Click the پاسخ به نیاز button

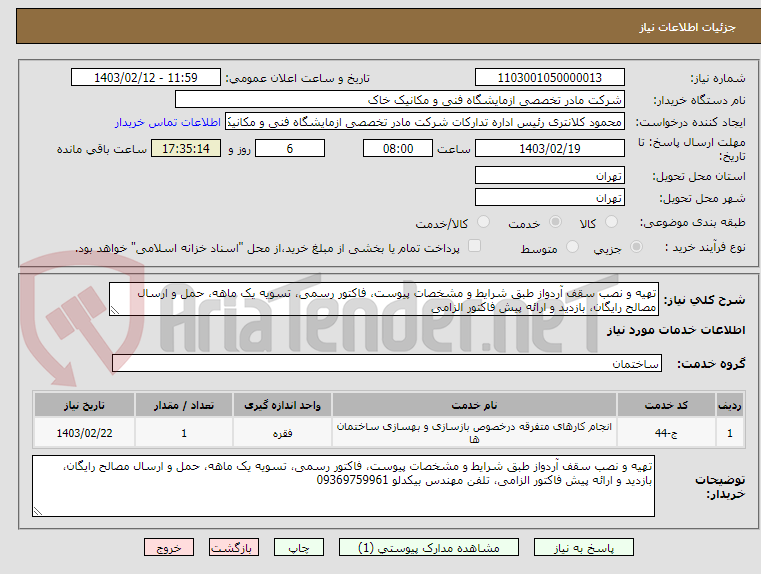click(584, 547)
